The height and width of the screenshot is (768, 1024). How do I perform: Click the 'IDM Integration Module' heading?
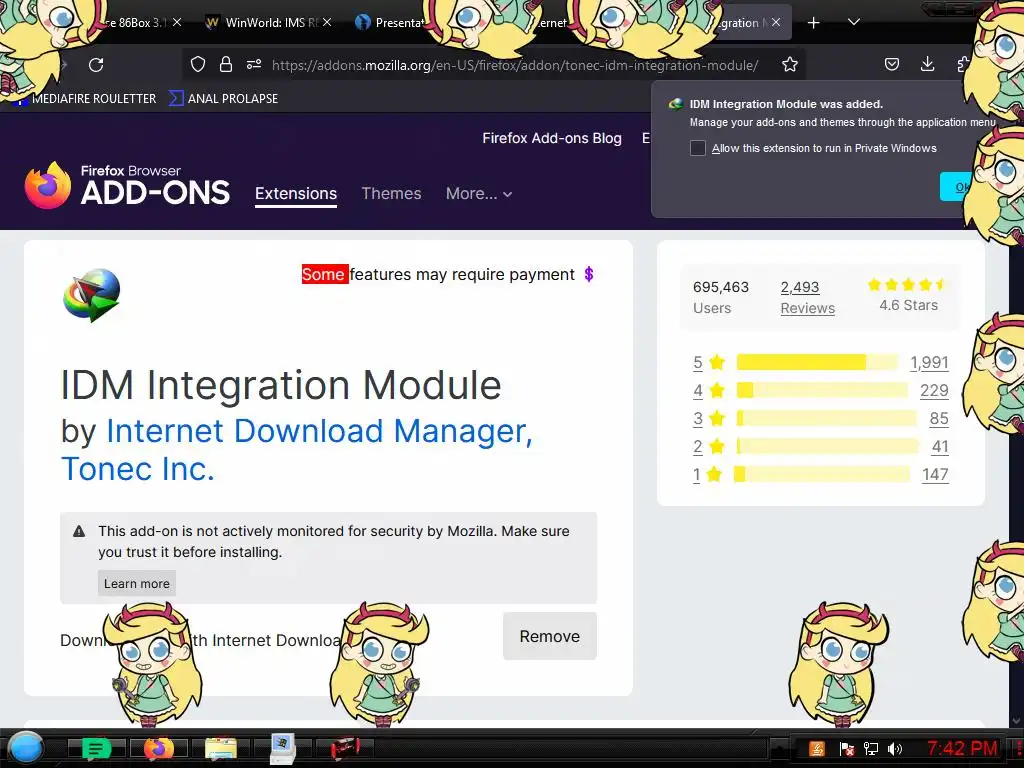coord(281,385)
